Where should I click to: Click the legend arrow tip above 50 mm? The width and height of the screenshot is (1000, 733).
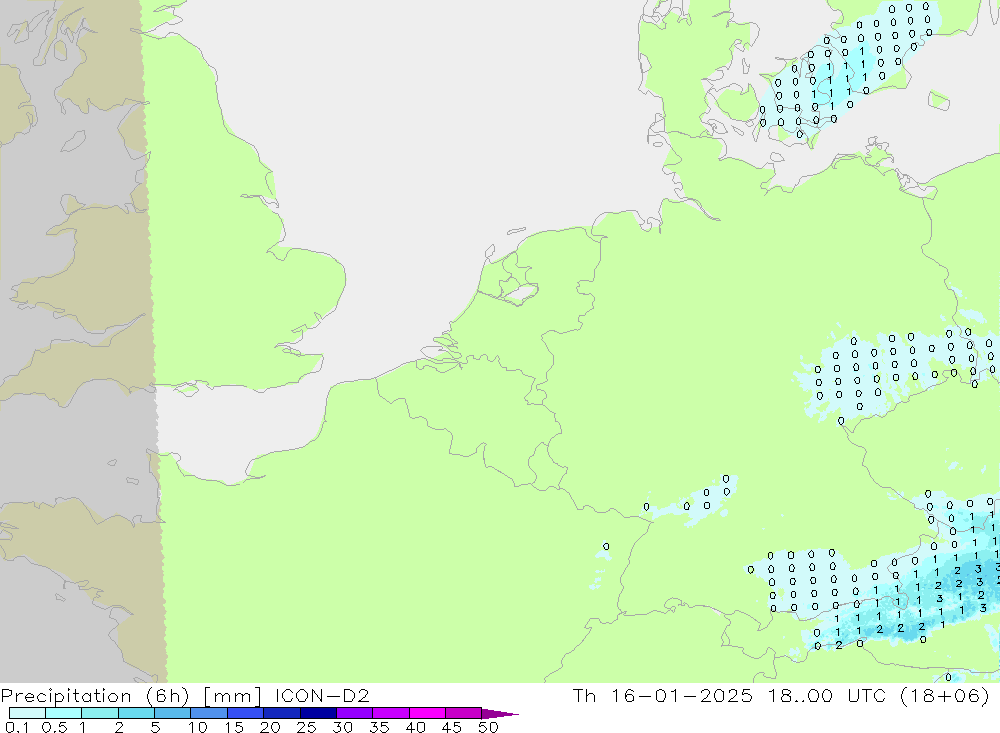pos(501,714)
